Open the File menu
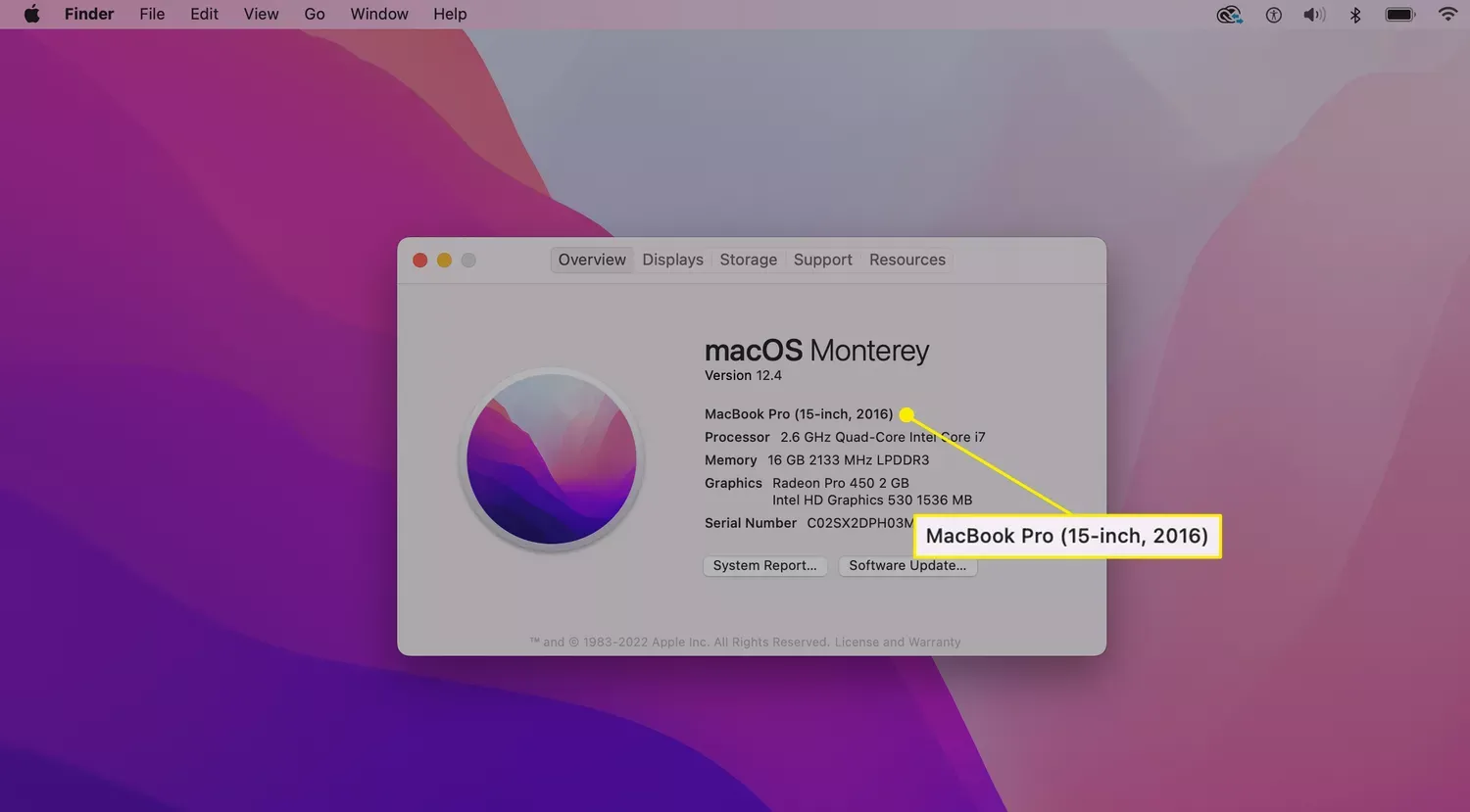 (151, 14)
